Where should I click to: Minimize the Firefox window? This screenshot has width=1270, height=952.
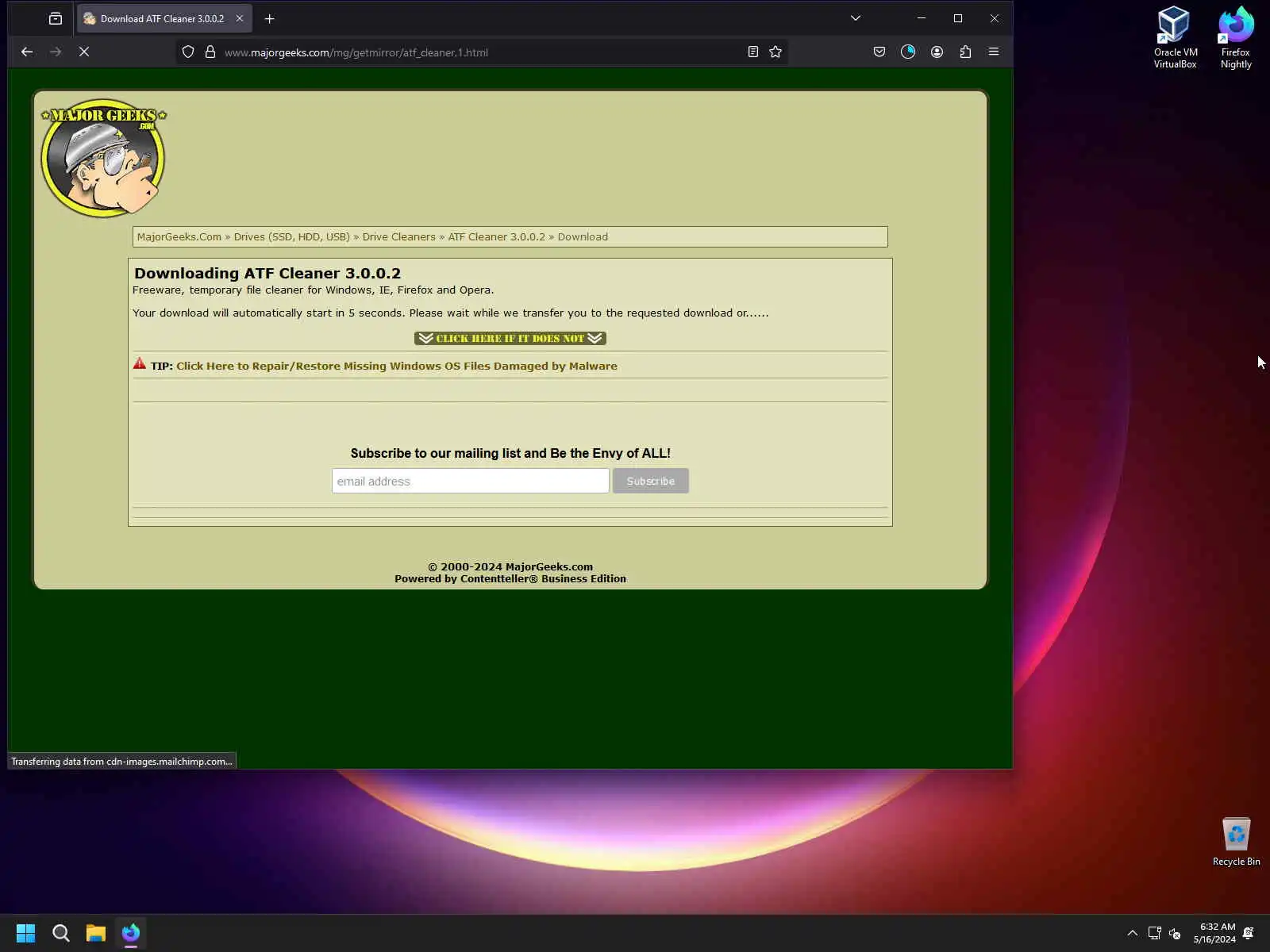922,18
